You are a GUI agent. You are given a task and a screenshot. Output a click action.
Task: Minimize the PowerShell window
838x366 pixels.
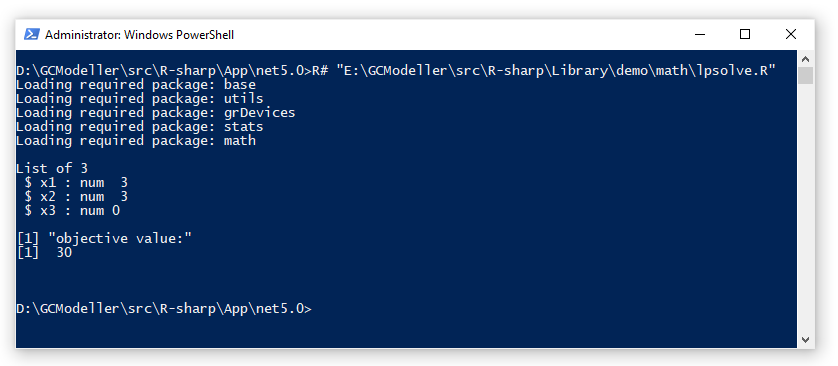(700, 34)
